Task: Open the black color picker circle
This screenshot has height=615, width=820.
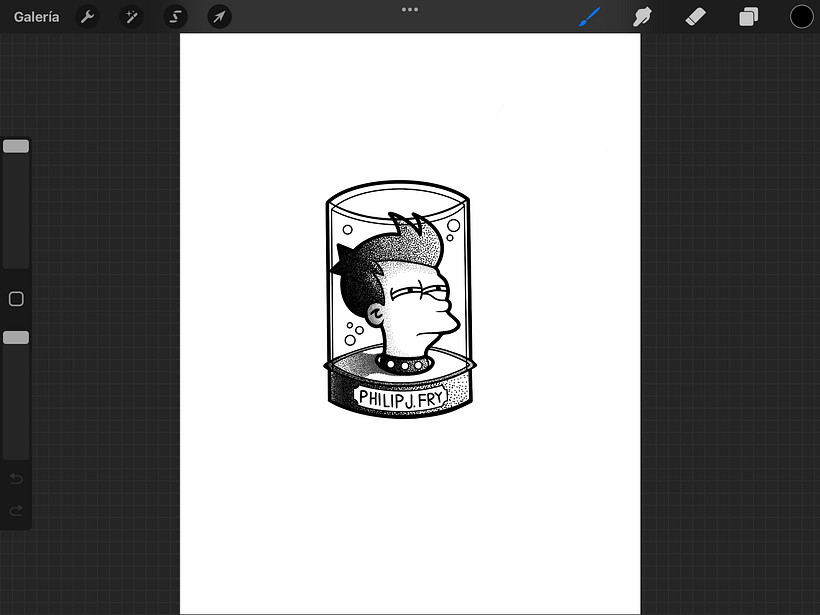Action: [x=801, y=17]
